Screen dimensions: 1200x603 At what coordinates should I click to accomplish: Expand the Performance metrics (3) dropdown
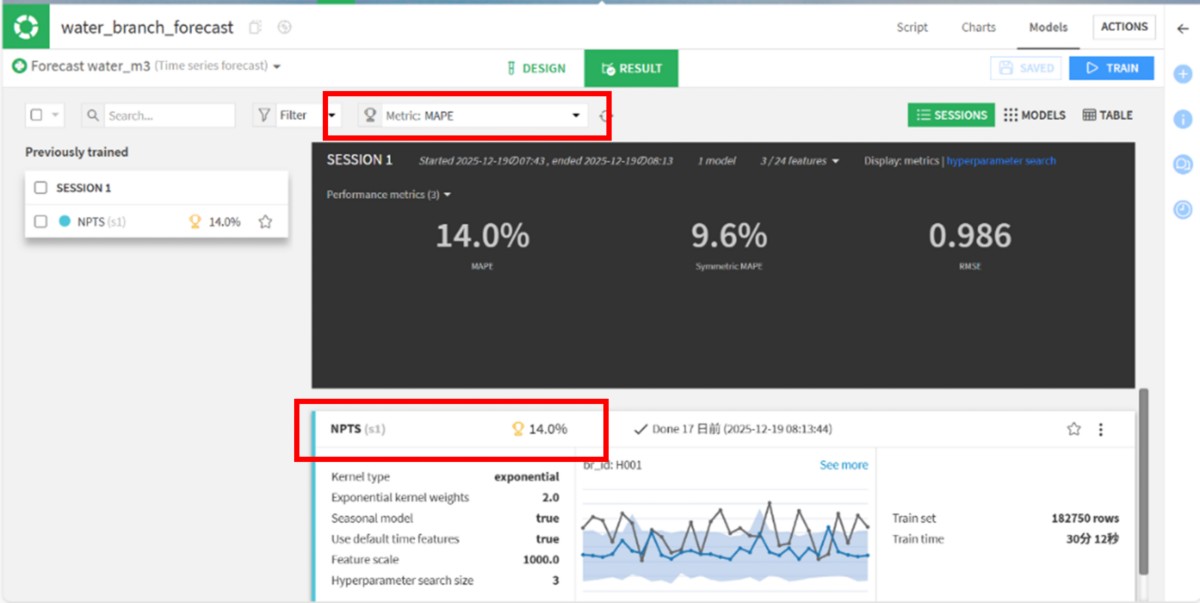[388, 195]
